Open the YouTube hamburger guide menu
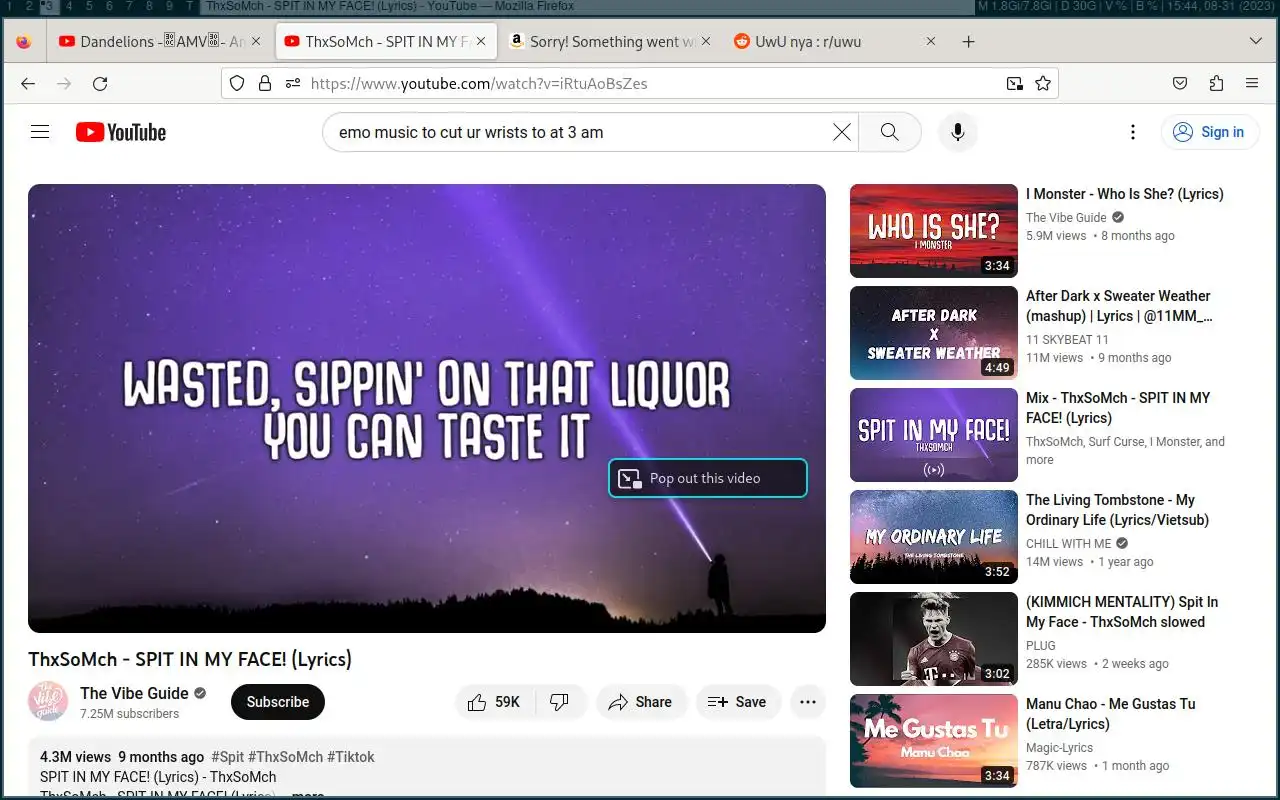 coord(40,132)
